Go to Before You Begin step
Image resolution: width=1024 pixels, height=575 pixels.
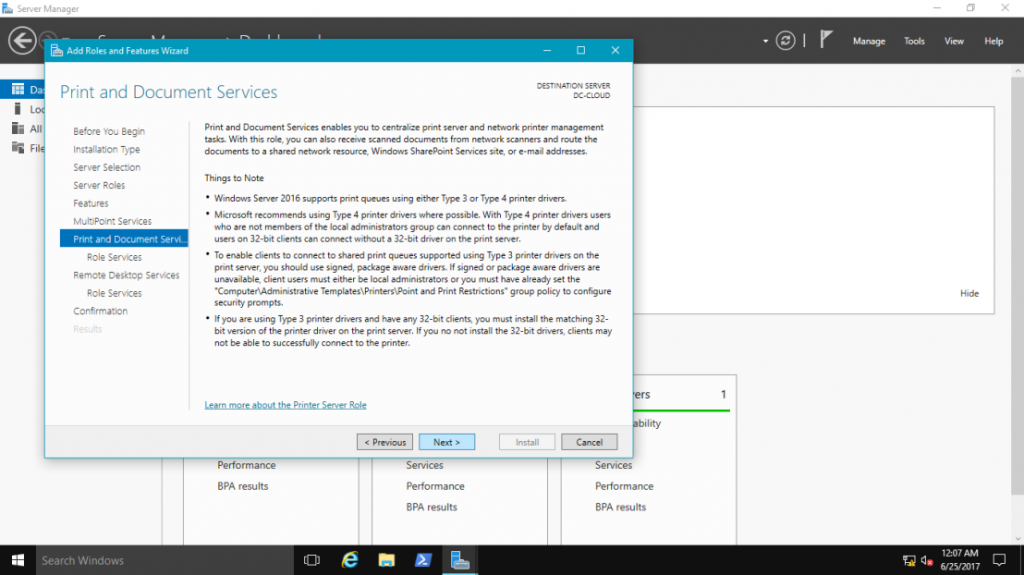[109, 131]
